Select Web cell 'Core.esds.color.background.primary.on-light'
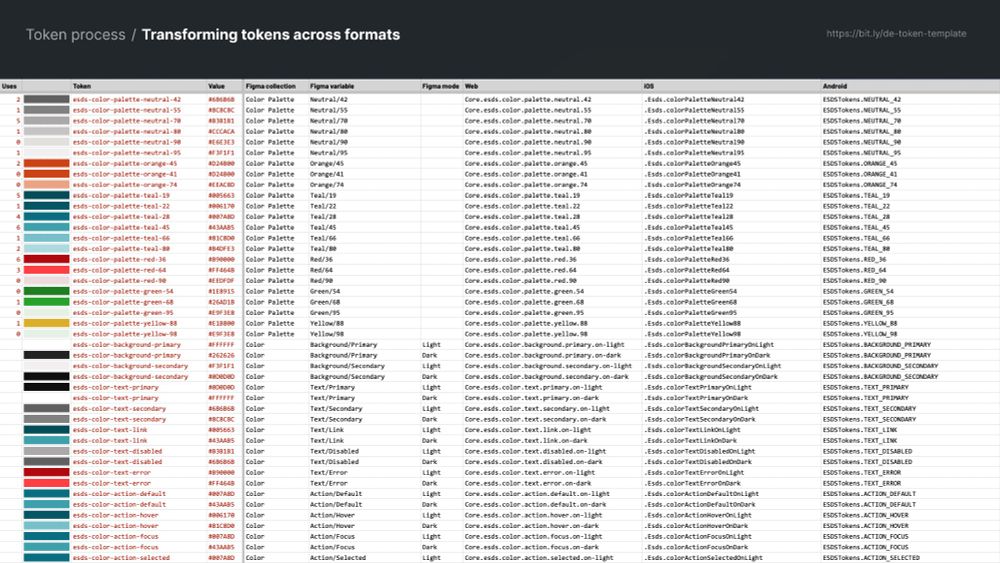The width and height of the screenshot is (1000, 563). tap(545, 345)
